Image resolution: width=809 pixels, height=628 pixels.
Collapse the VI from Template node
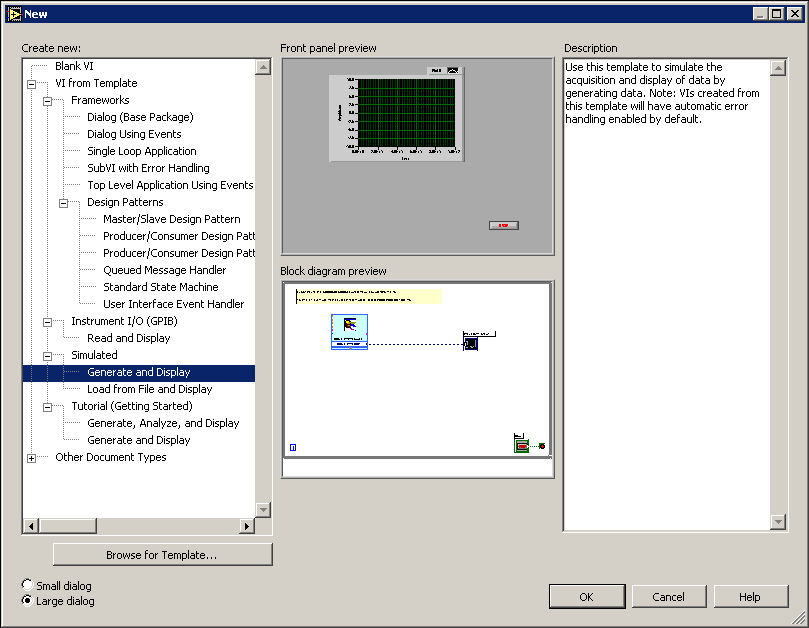click(x=32, y=84)
